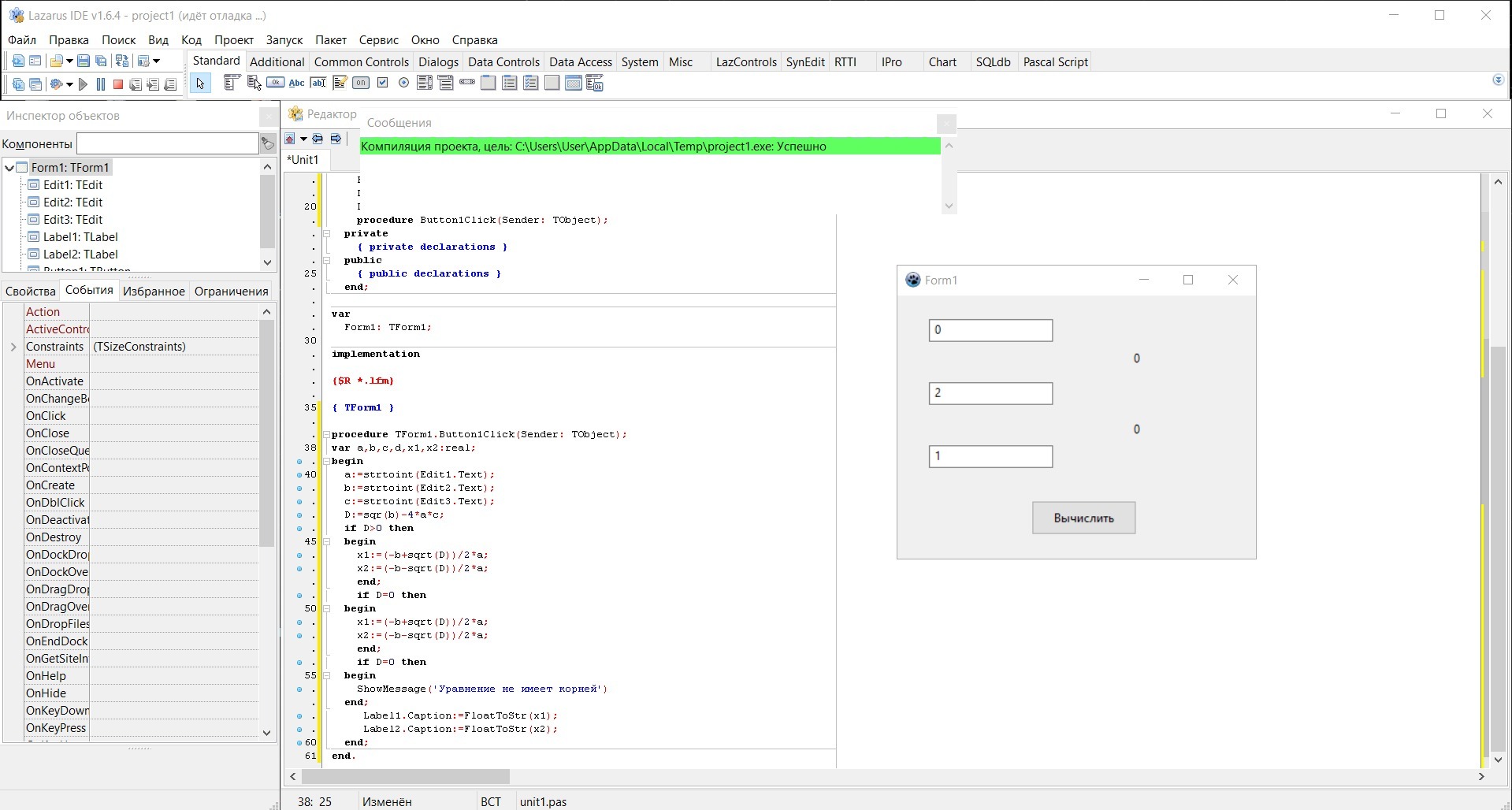Click the editor jump forward arrow
This screenshot has height=810, width=1512.
tap(336, 139)
